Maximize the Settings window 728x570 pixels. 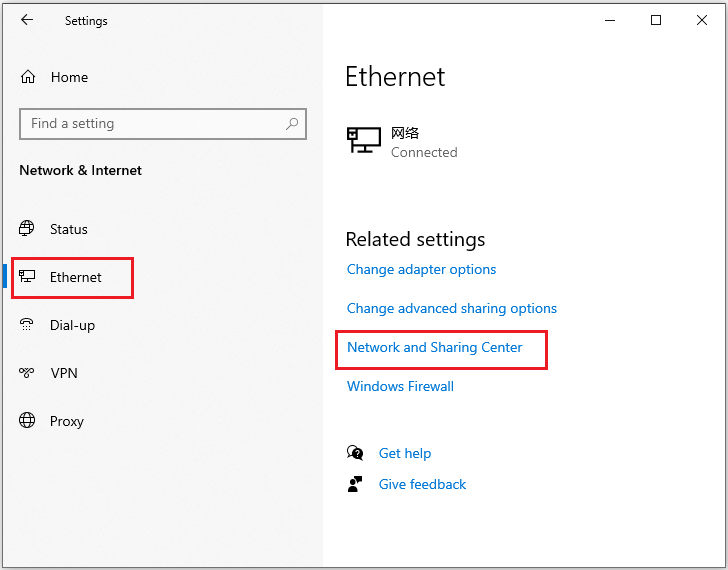click(x=656, y=20)
